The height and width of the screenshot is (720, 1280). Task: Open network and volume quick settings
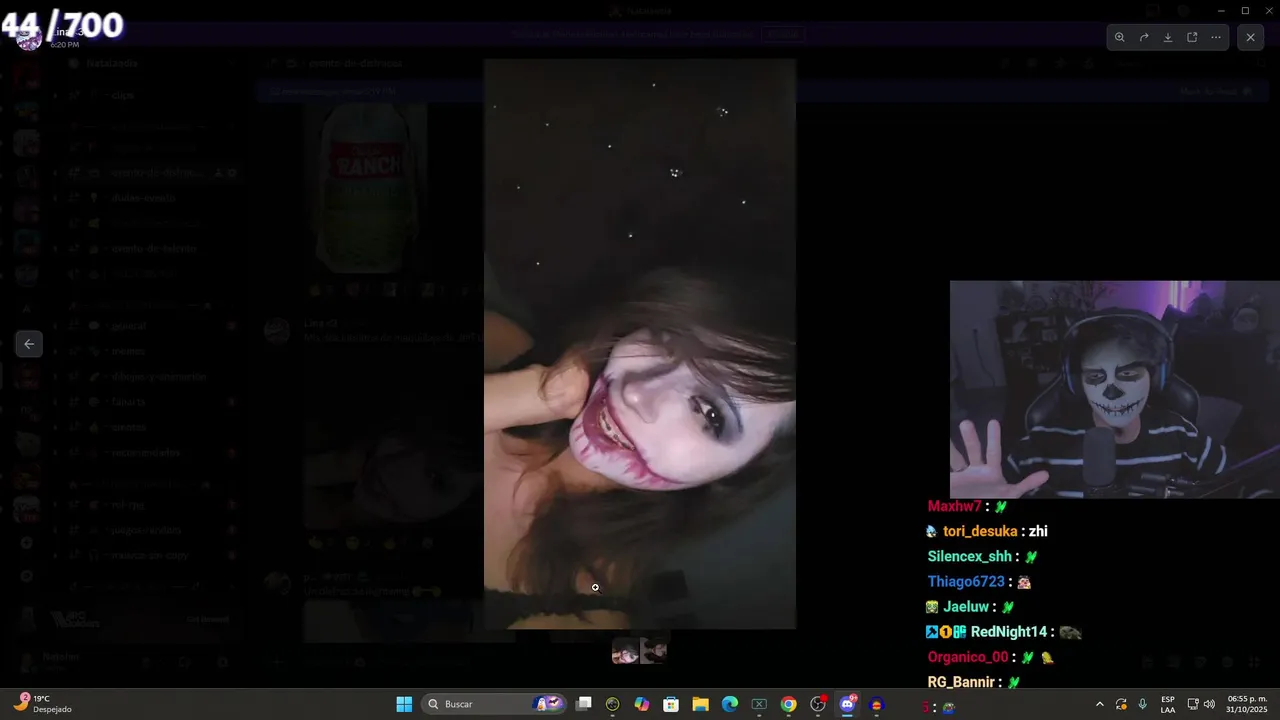point(1200,704)
